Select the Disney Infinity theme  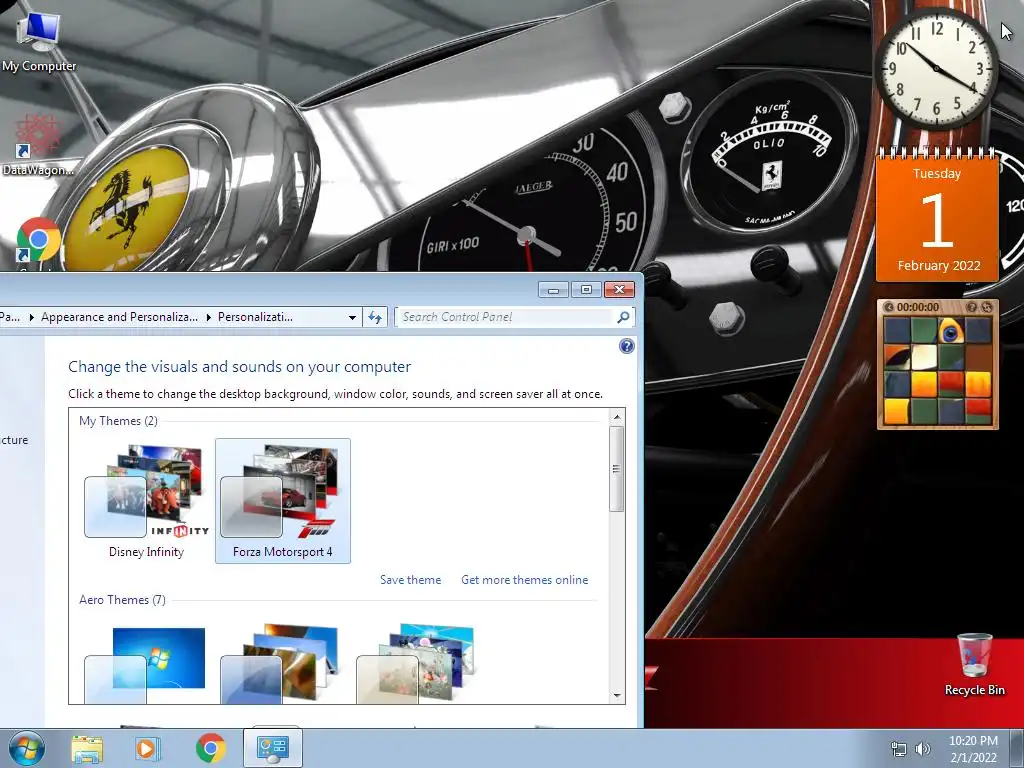[x=146, y=501]
